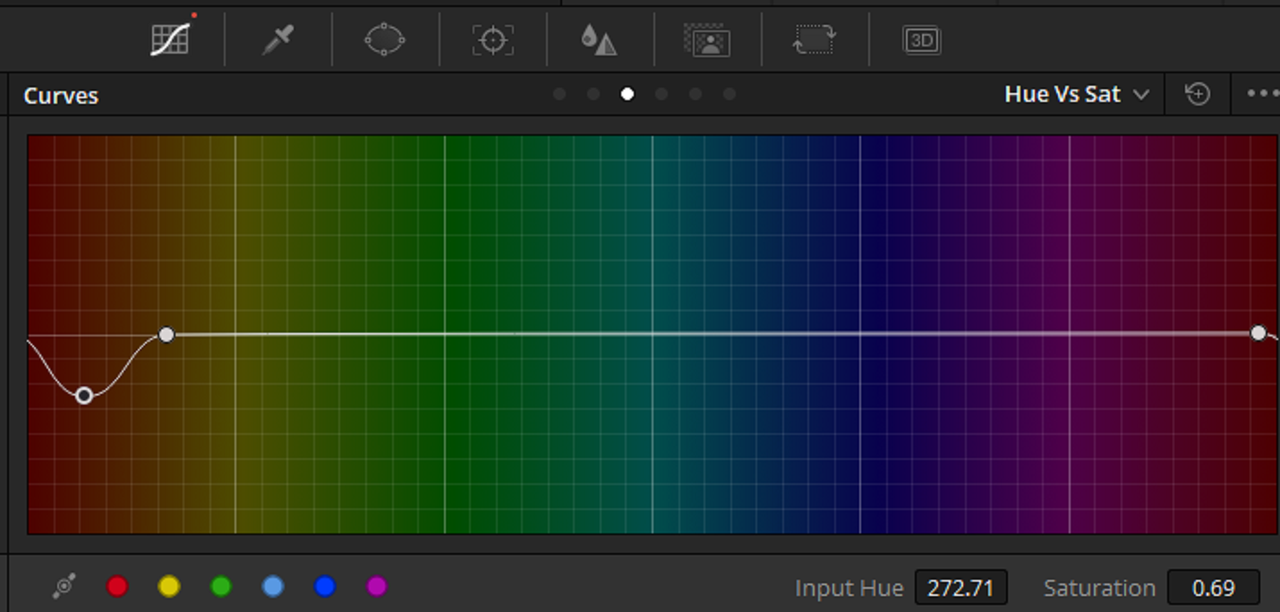The height and width of the screenshot is (612, 1280).
Task: Select the second curve mode dot
Action: click(593, 94)
